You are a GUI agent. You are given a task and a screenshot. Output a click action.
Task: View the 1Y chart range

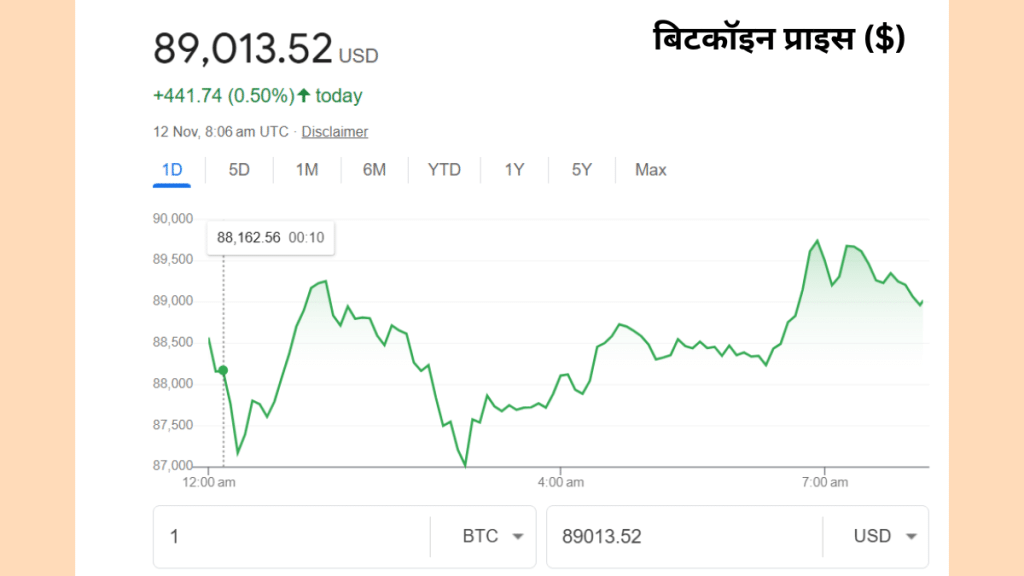[x=515, y=170]
